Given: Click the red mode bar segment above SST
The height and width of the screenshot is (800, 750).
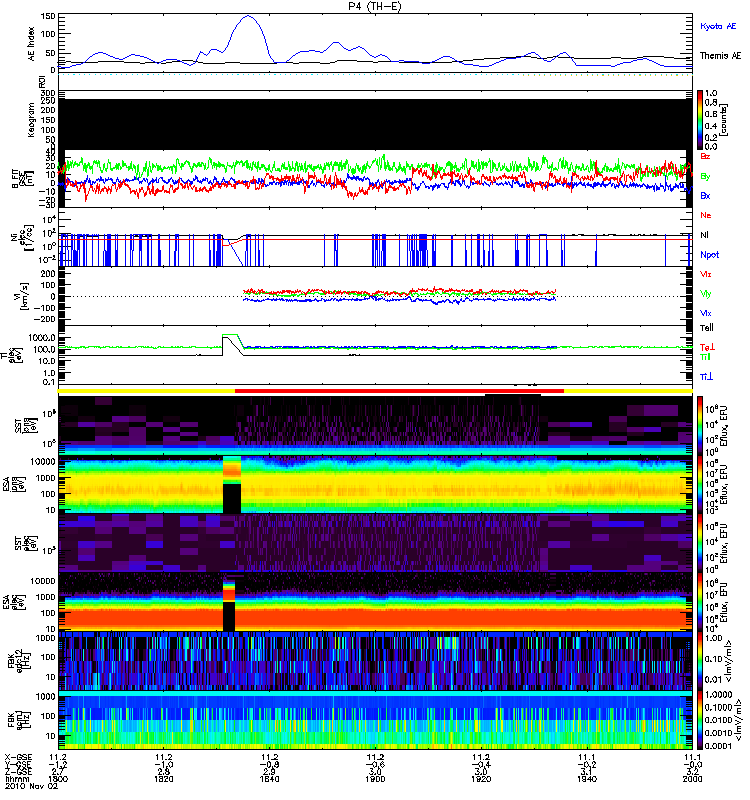Looking at the screenshot, I should pyautogui.click(x=399, y=391).
